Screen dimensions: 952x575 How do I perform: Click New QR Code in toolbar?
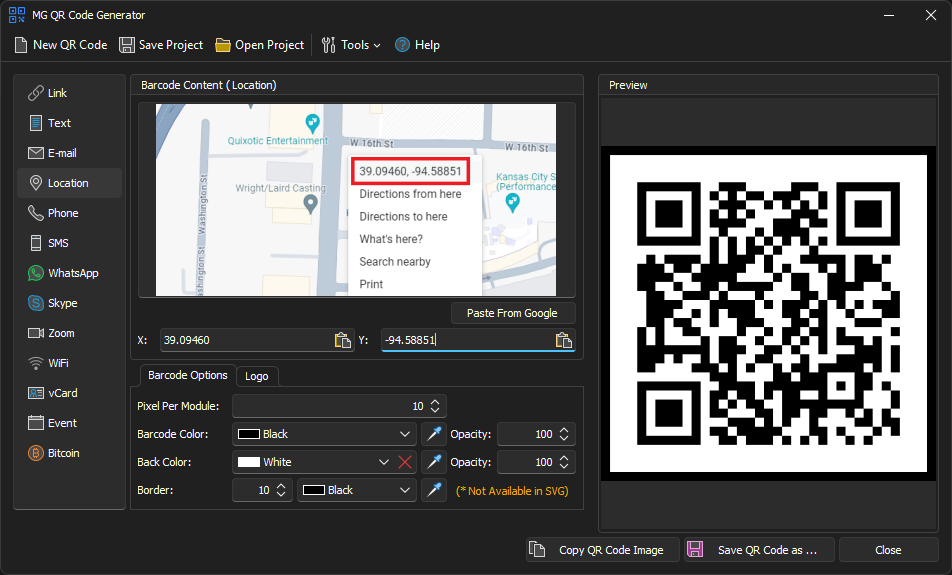[x=61, y=45]
